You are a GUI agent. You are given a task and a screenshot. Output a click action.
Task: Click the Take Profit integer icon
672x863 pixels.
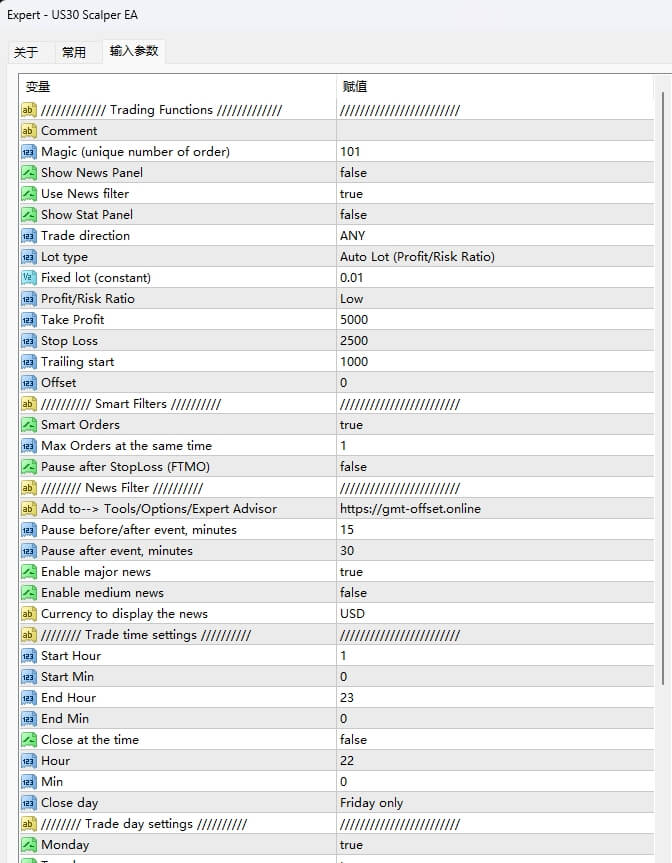click(28, 320)
